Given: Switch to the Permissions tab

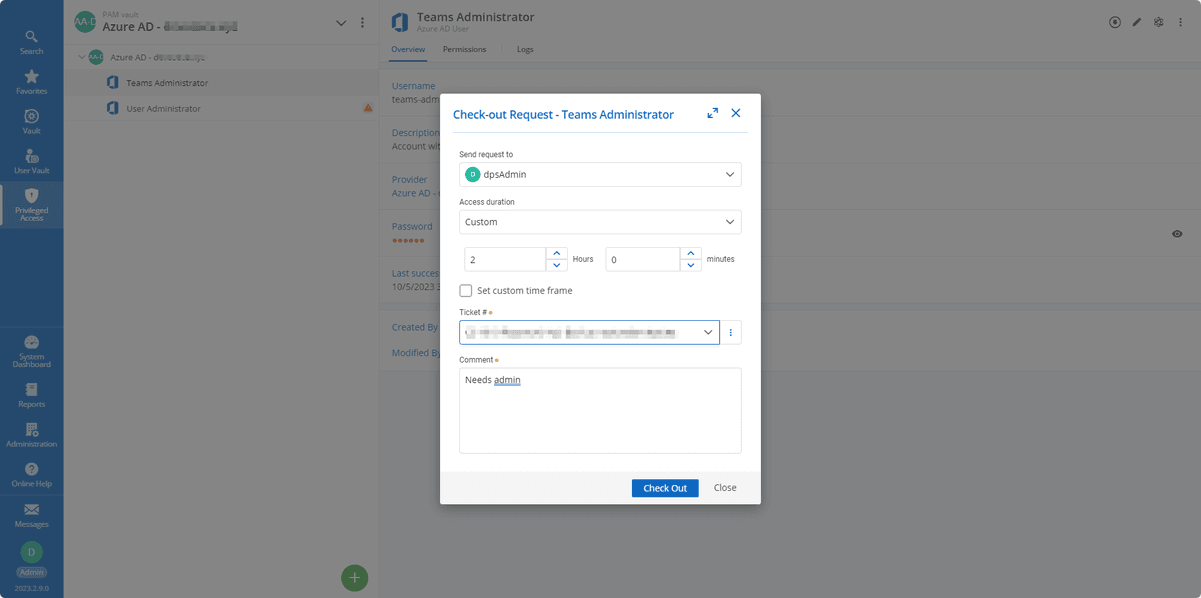Looking at the screenshot, I should point(464,49).
